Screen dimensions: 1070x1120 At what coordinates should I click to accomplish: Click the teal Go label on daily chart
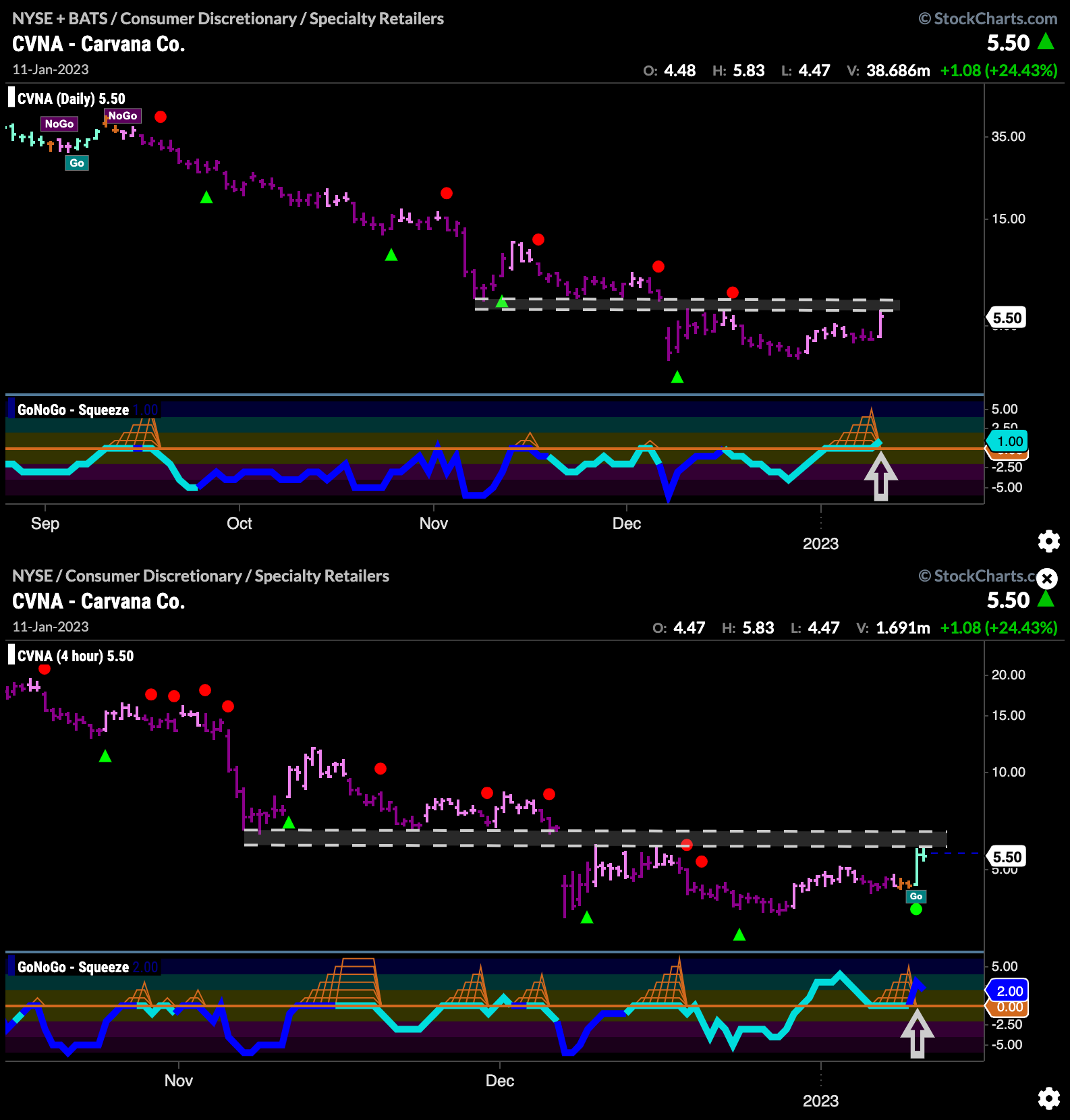point(77,163)
